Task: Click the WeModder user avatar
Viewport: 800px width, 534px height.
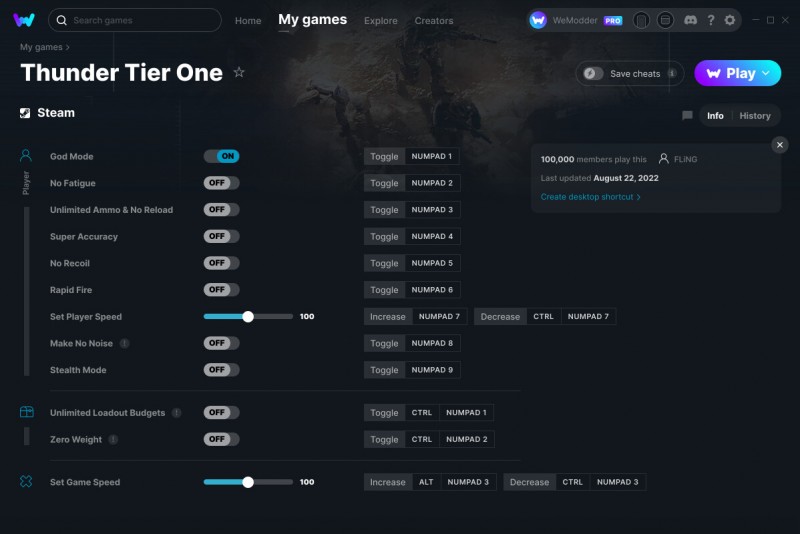Action: click(x=538, y=20)
